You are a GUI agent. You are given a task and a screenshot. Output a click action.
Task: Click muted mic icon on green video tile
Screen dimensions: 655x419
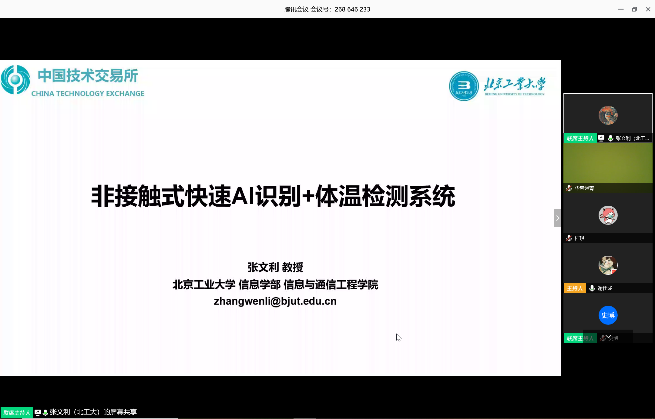568,188
